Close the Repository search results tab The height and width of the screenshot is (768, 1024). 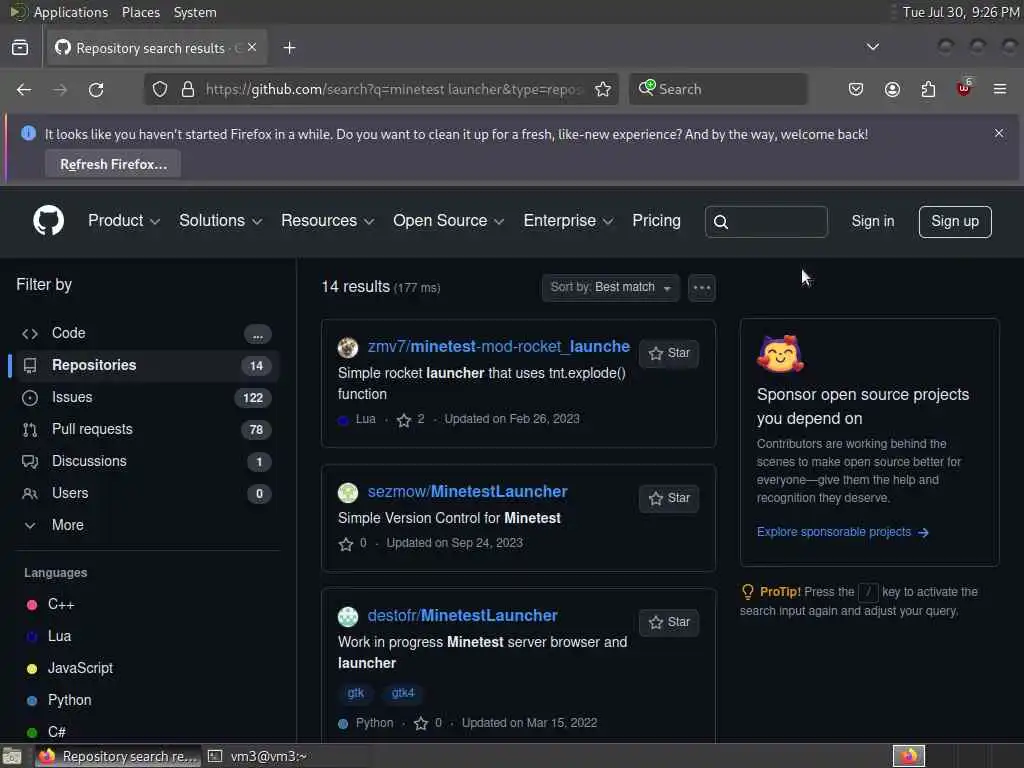[252, 47]
